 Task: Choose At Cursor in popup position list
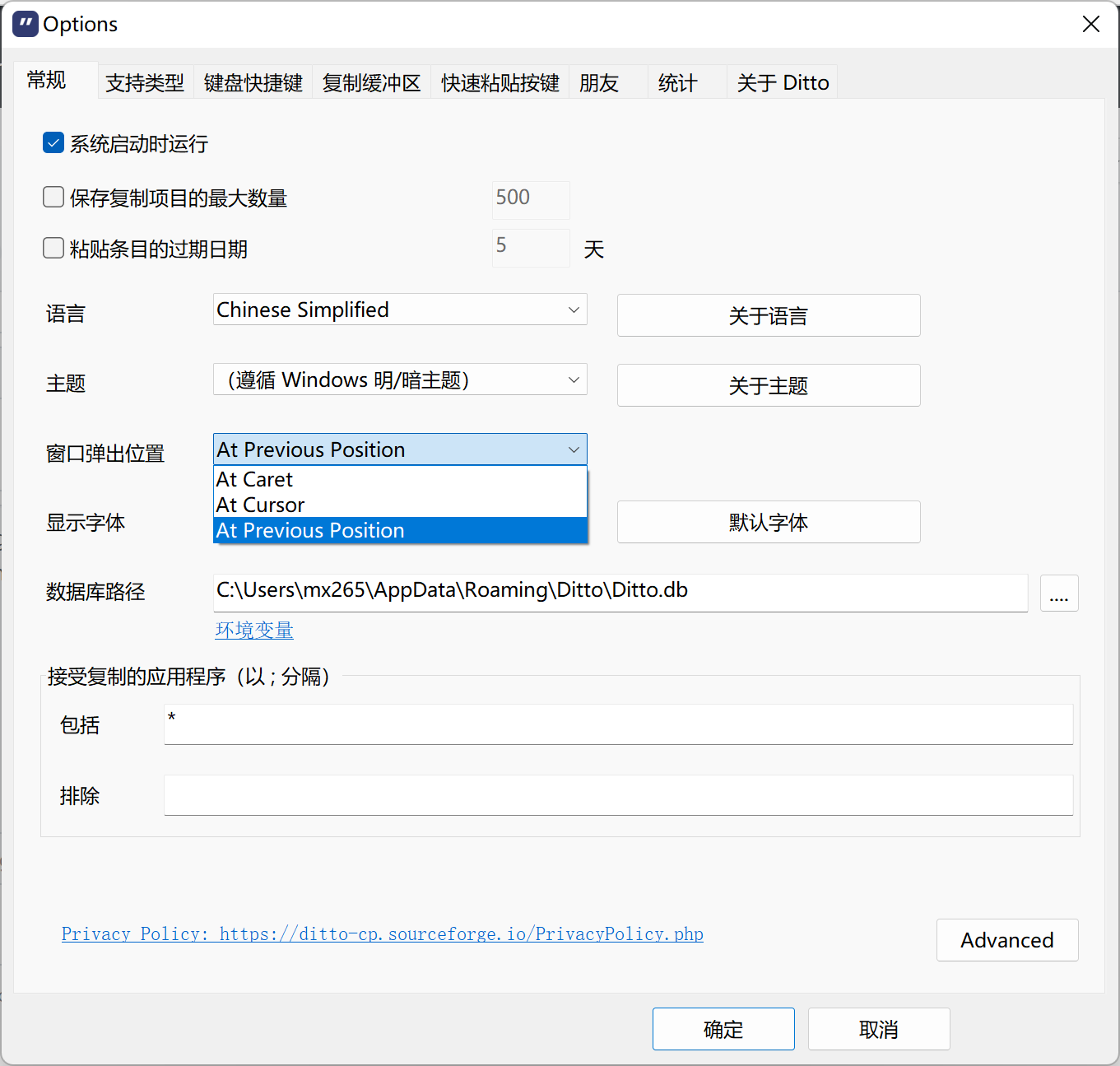400,505
